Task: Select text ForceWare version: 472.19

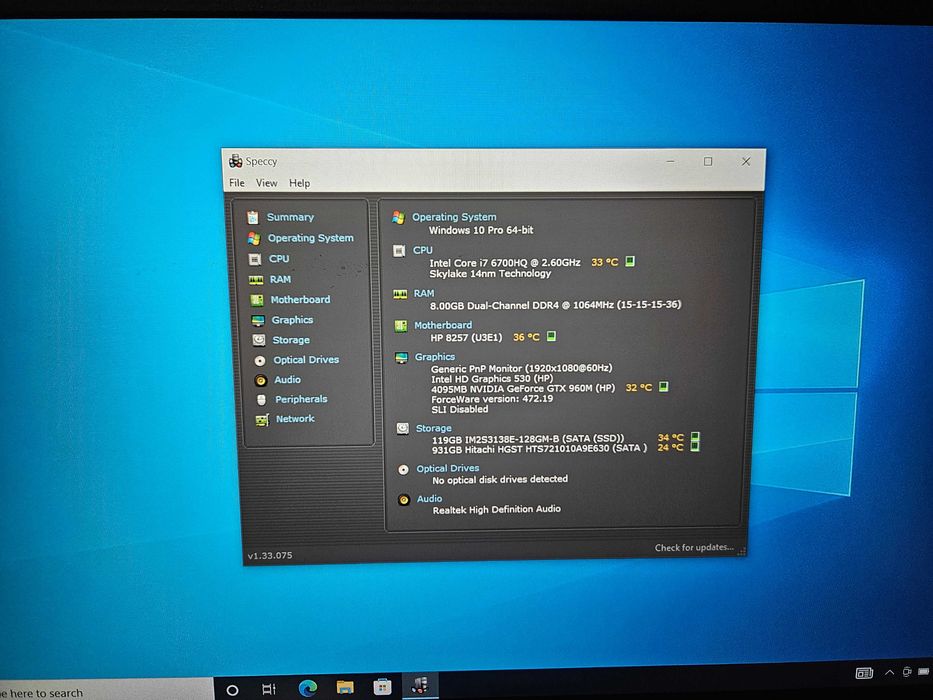Action: 492,399
